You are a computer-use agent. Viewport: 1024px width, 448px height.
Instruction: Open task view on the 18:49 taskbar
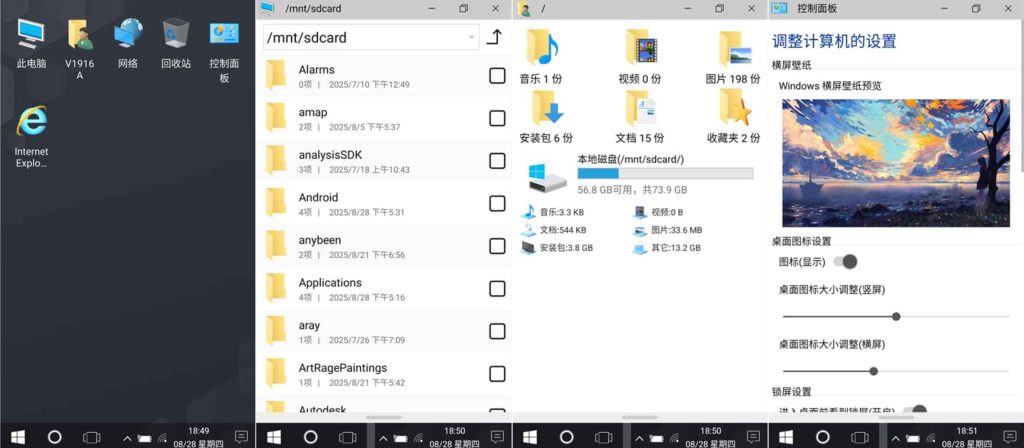(91, 436)
